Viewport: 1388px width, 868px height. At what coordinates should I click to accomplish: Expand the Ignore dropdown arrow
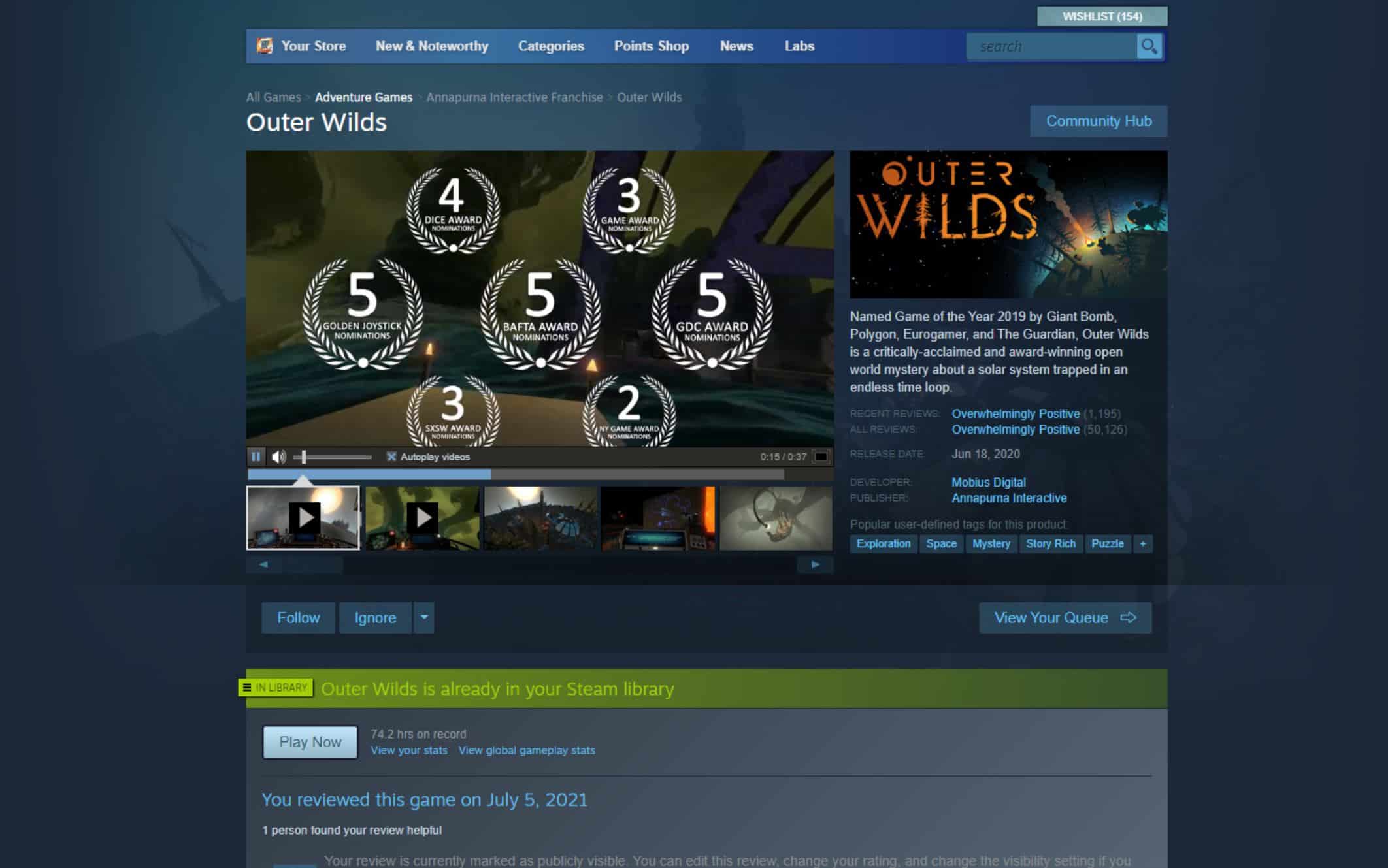pos(424,617)
